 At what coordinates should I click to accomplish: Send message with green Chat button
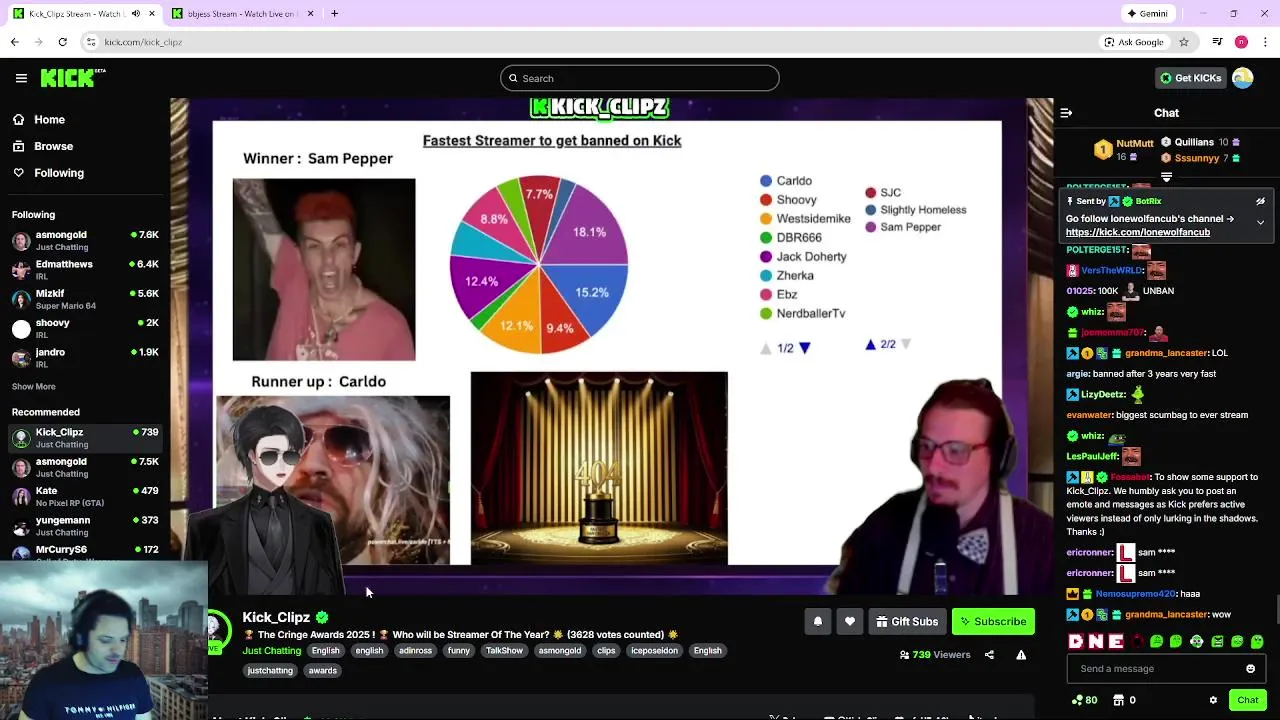[1247, 700]
